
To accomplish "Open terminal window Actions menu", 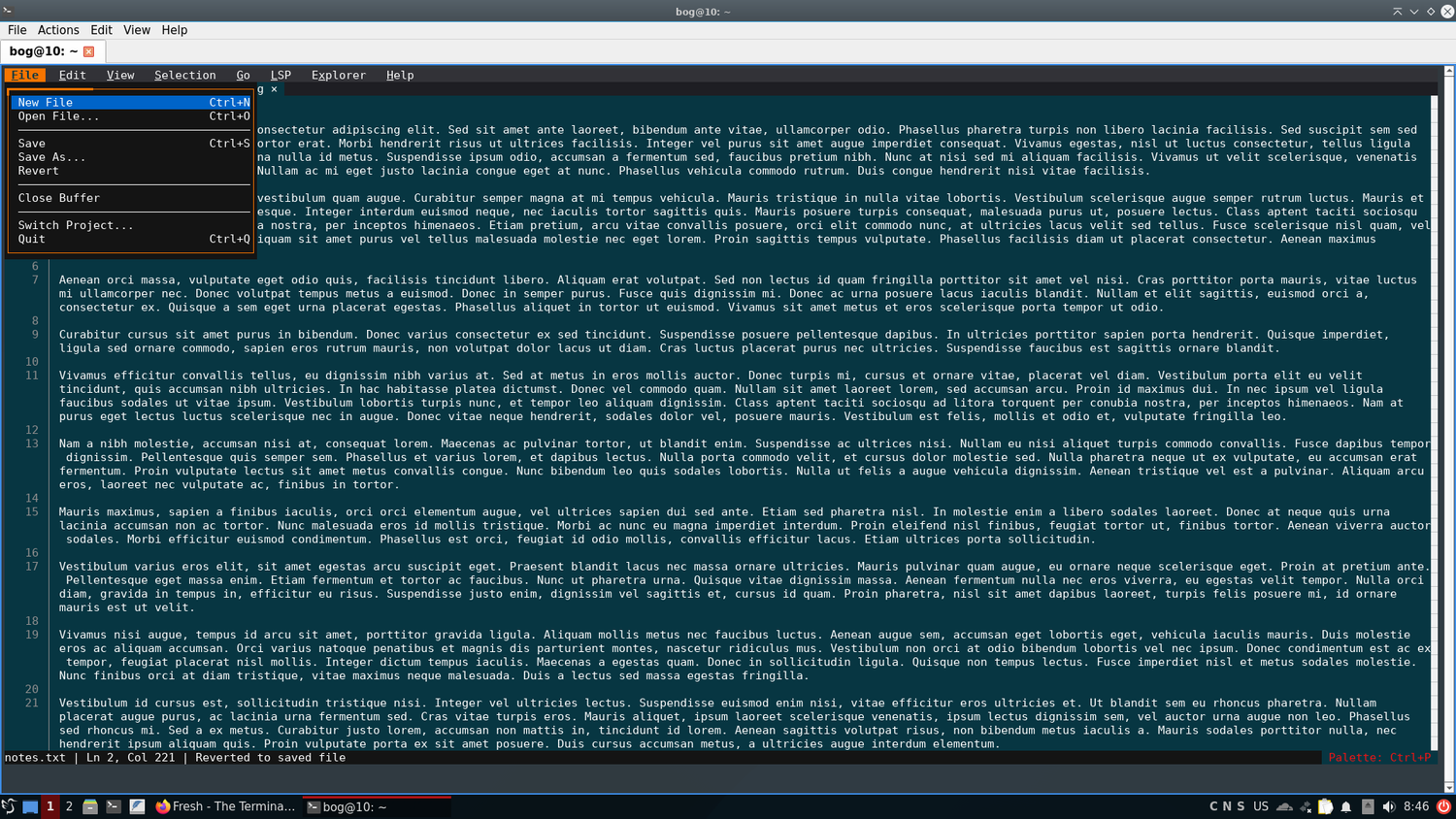I will click(x=58, y=30).
